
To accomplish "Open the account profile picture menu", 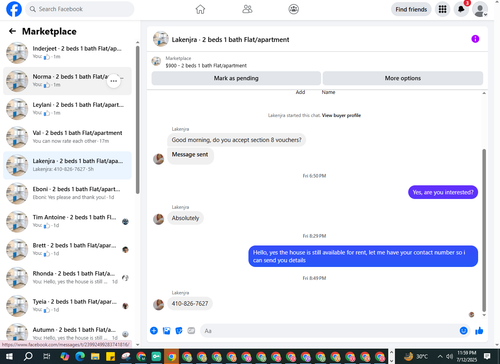I will 480,9.
